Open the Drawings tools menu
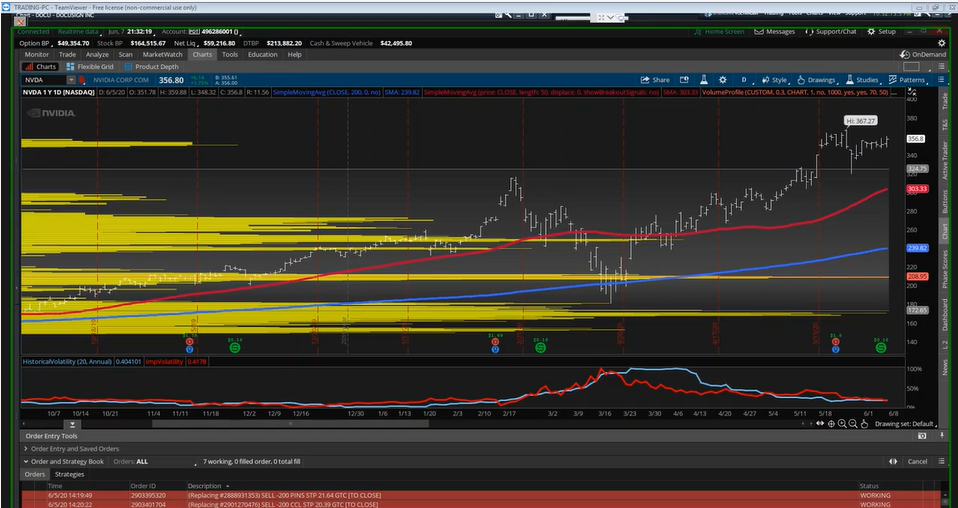Viewport: 958px width, 508px height. [x=817, y=80]
